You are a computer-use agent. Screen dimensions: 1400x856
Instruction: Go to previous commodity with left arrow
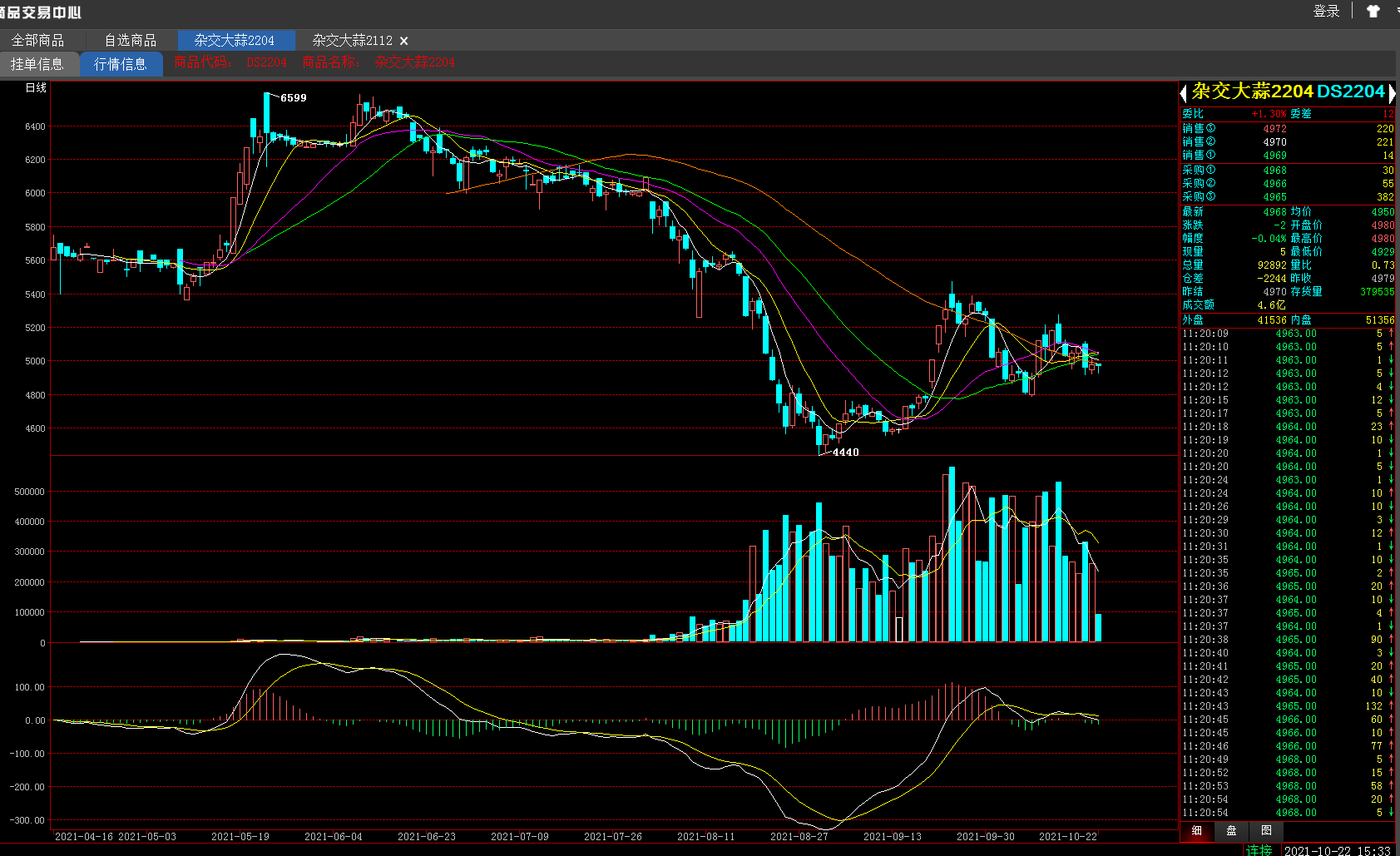click(1183, 94)
